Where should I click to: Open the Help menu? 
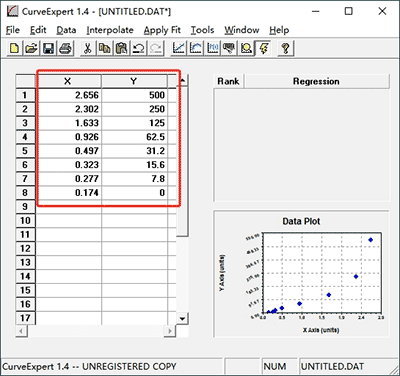tap(279, 30)
